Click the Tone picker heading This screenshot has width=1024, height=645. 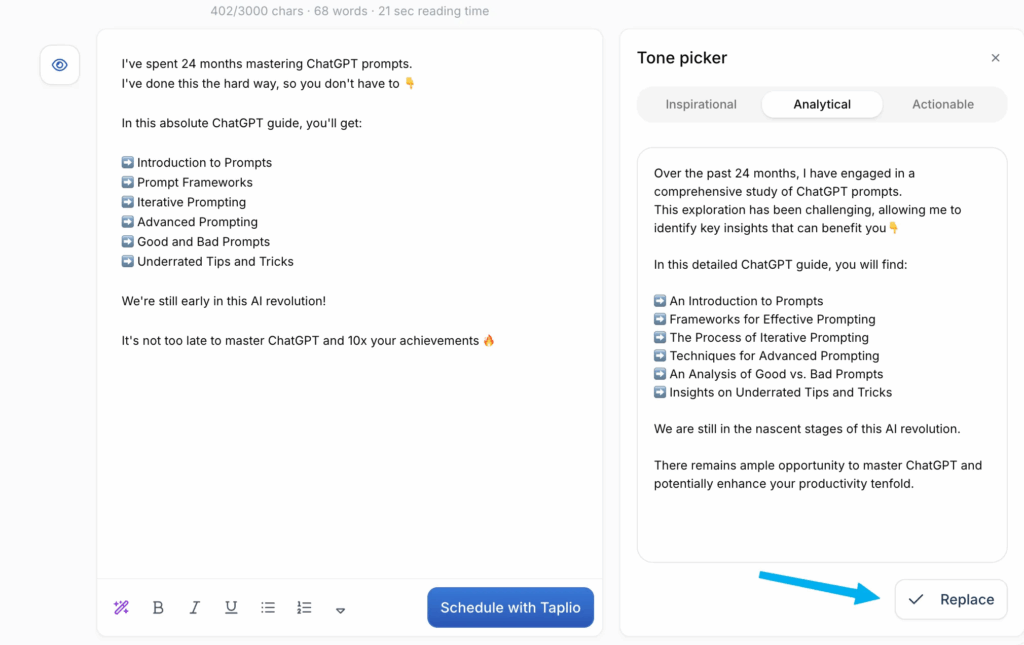(x=682, y=58)
